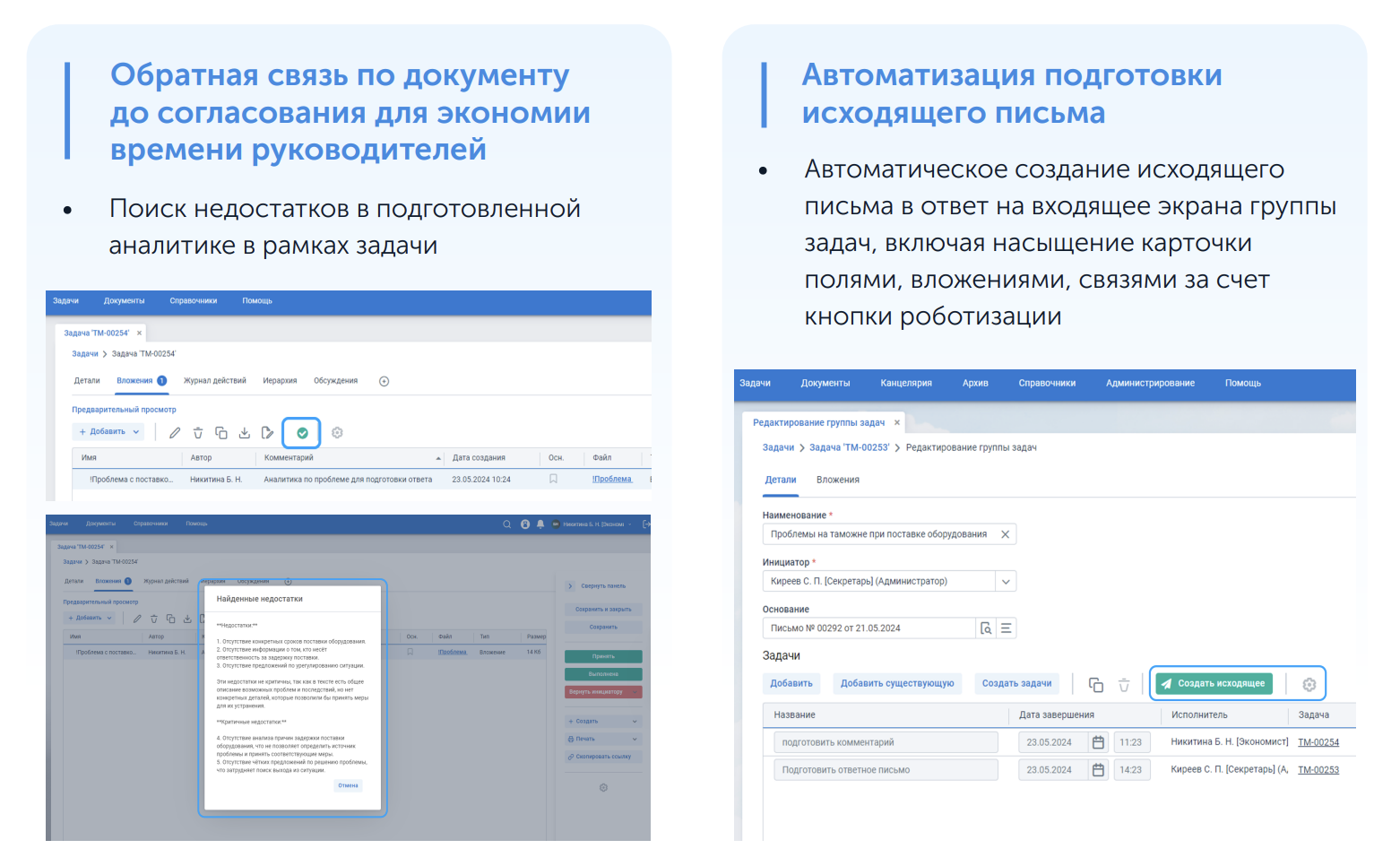Screen dimensions: 1400x866
Task: Click the gear icon beside 'Создать исходящее'
Action: (x=1309, y=684)
